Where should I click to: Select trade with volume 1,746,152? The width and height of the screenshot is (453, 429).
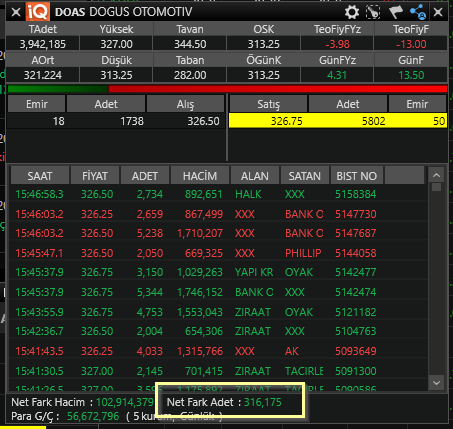click(x=218, y=292)
